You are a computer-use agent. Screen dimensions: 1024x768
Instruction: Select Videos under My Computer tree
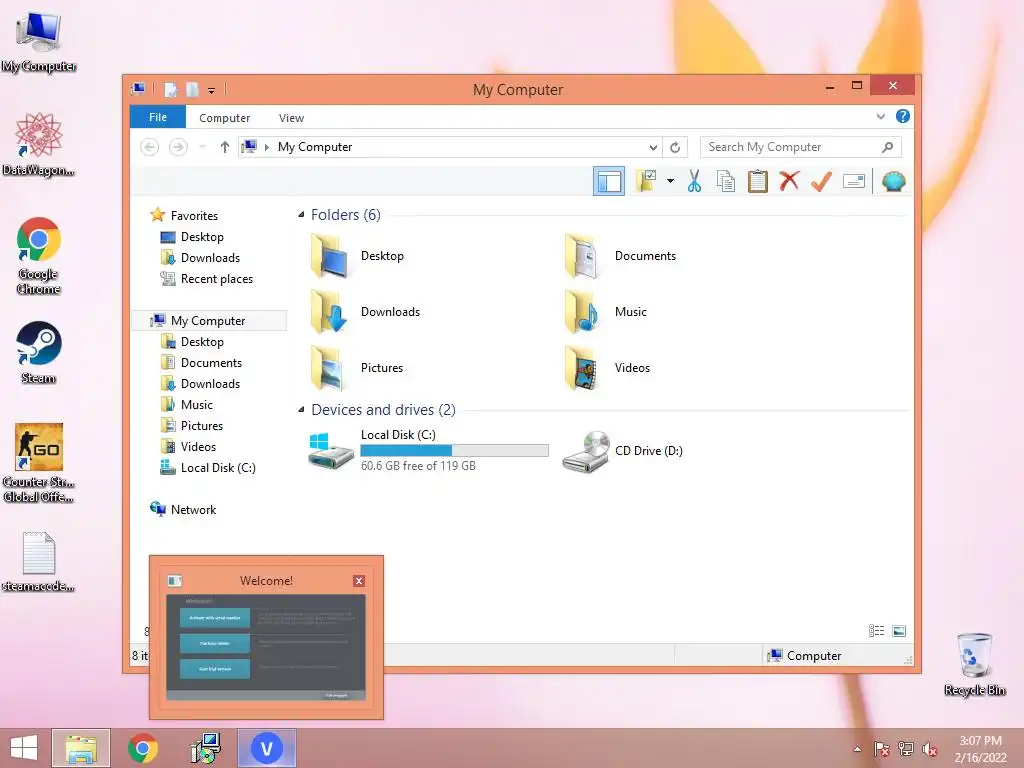[198, 447]
